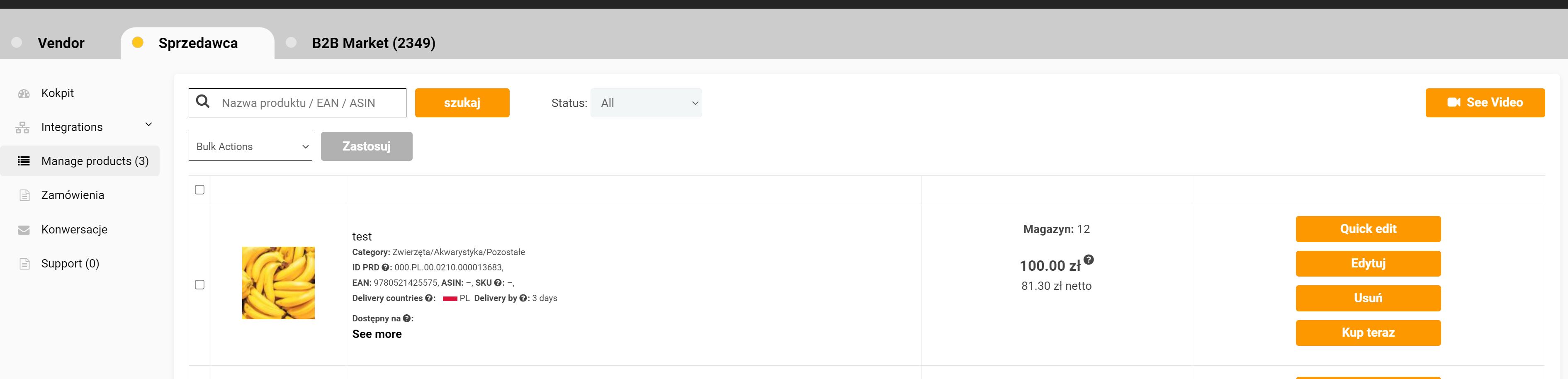Click the Zamówienia document icon
This screenshot has width=1568, height=379.
tap(24, 195)
